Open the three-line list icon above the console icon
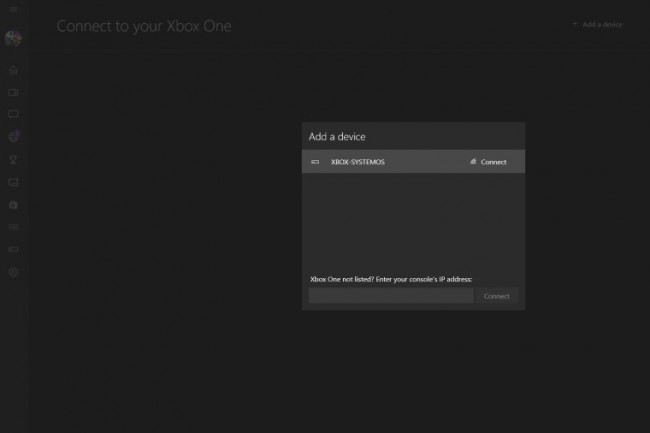The height and width of the screenshot is (433, 650). [13, 227]
